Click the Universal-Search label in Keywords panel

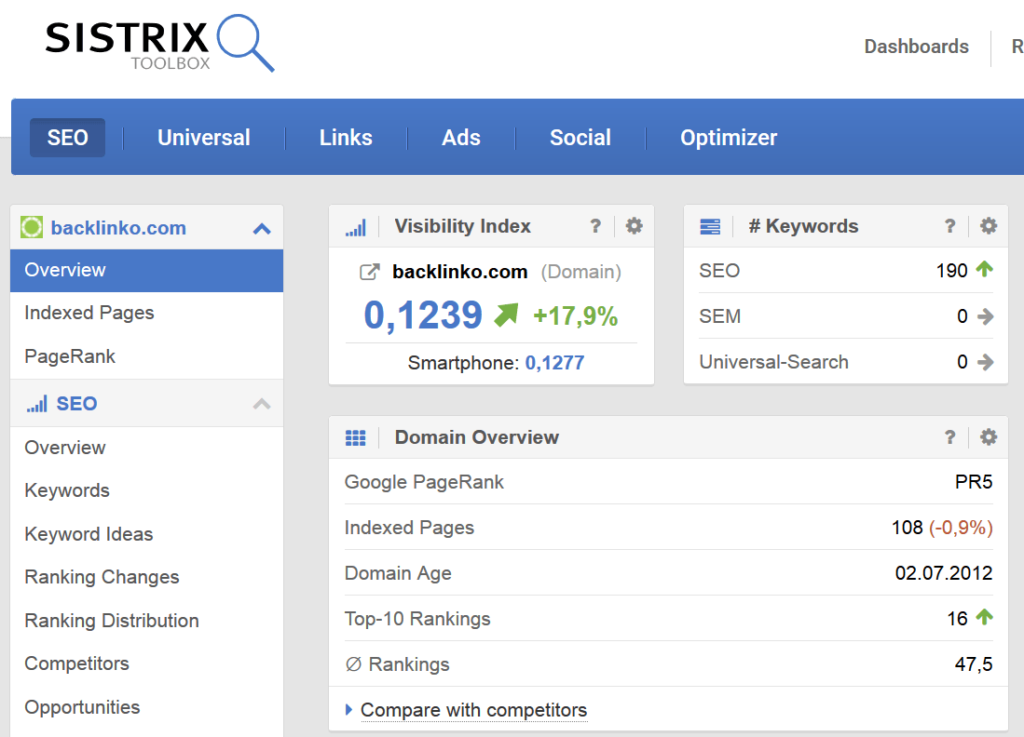[774, 362]
